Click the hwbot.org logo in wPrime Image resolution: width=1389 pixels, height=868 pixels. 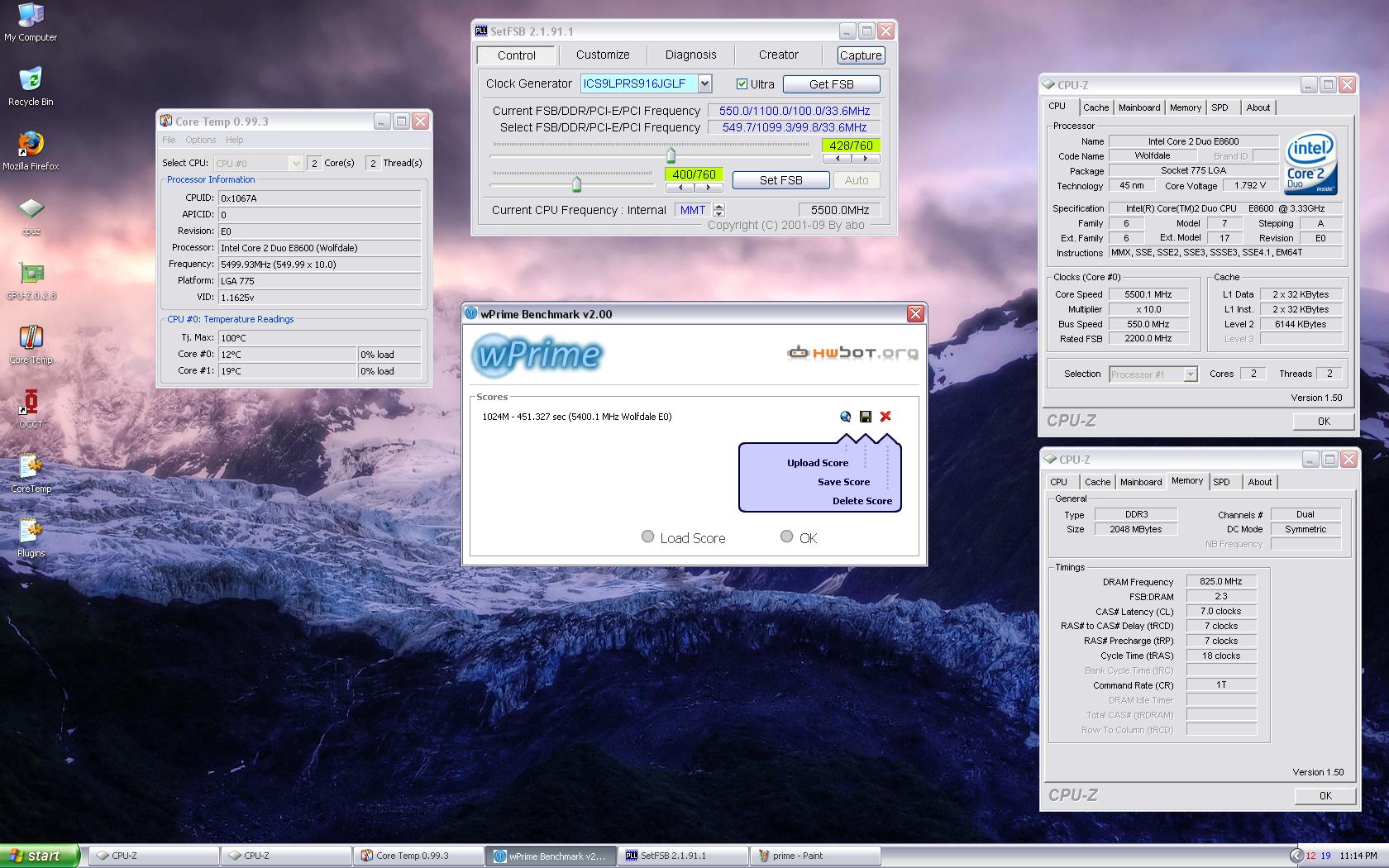point(852,353)
